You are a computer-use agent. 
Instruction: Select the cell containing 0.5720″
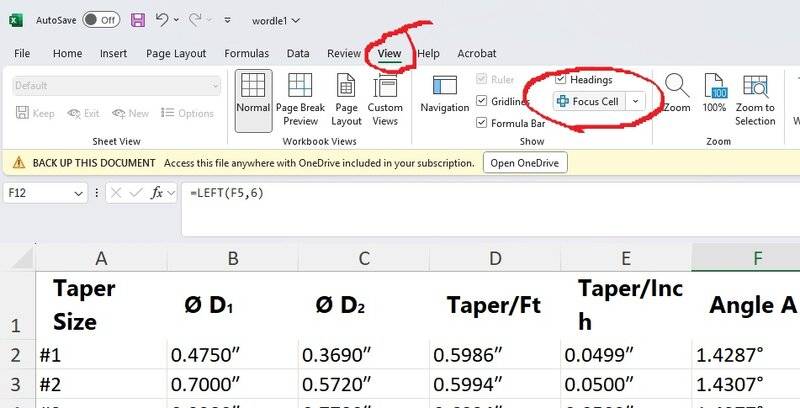tap(364, 384)
